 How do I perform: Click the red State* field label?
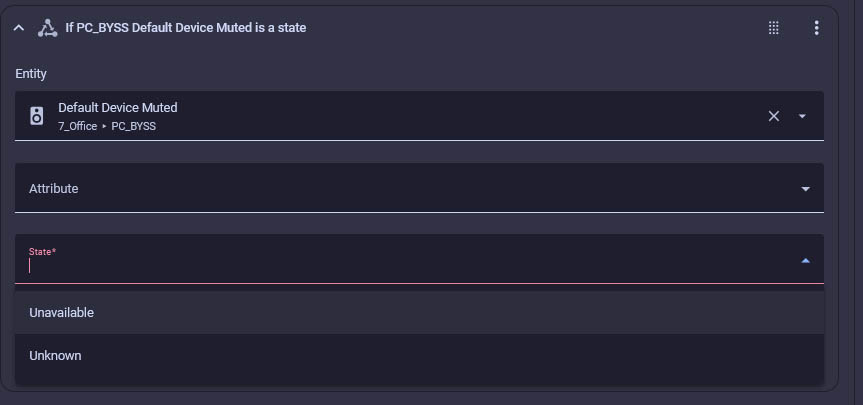click(42, 251)
